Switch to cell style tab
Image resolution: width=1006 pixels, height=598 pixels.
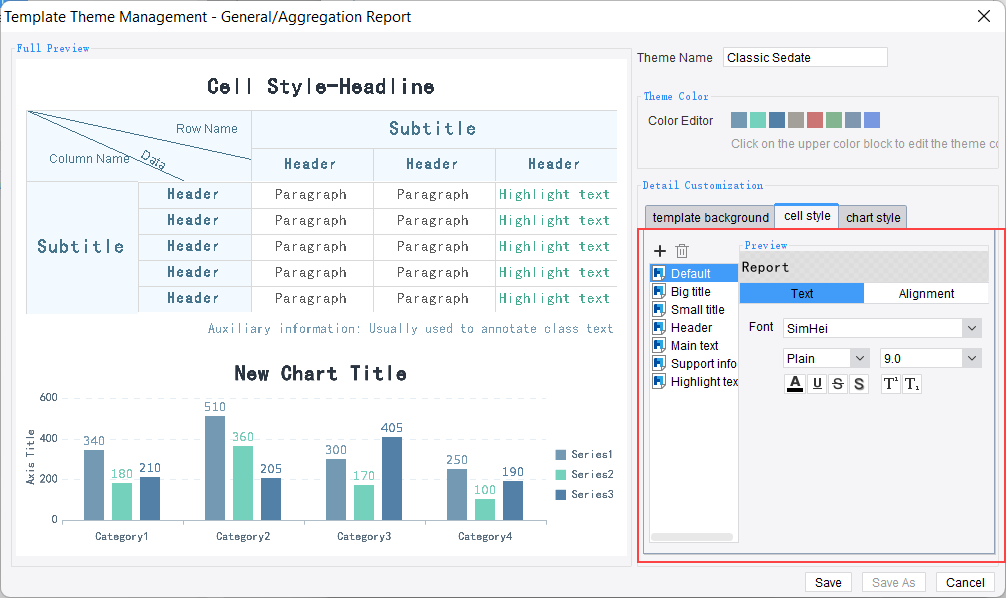(807, 216)
